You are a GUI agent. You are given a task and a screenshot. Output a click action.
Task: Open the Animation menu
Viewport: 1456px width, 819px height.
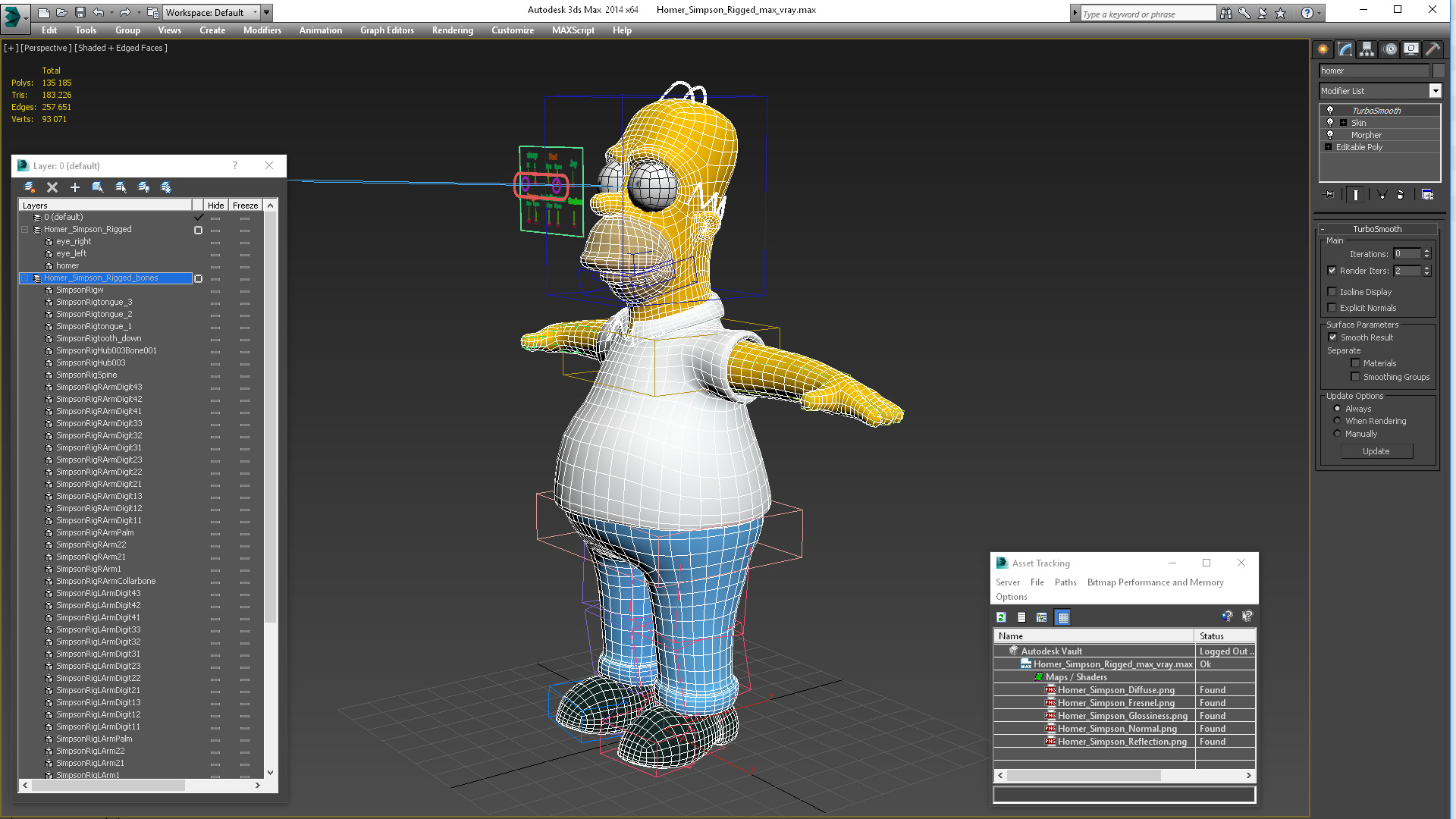(x=320, y=30)
